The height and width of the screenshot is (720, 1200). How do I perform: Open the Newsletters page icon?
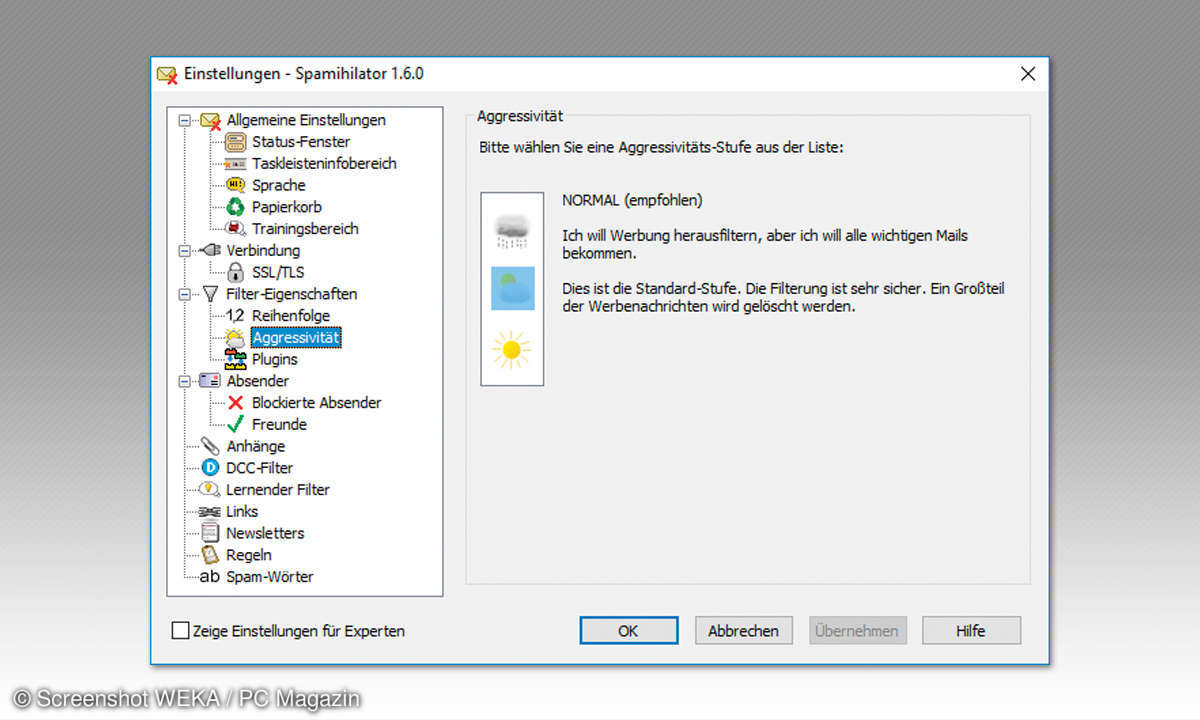click(x=210, y=533)
